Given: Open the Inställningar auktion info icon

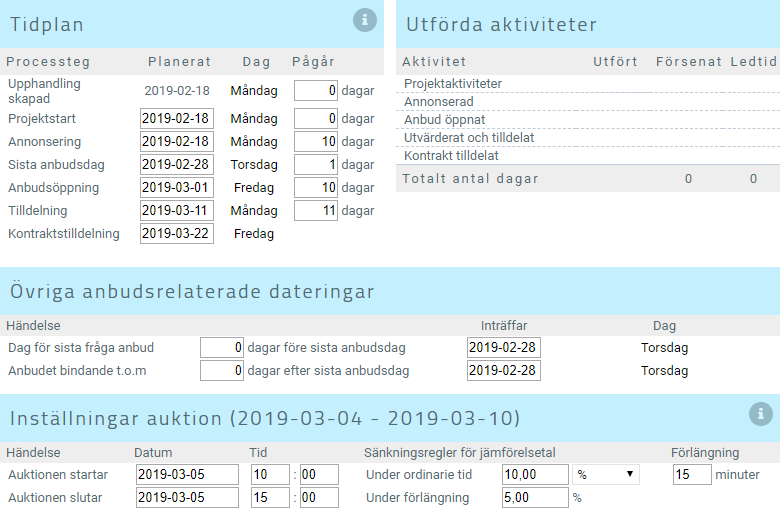Looking at the screenshot, I should 761,414.
